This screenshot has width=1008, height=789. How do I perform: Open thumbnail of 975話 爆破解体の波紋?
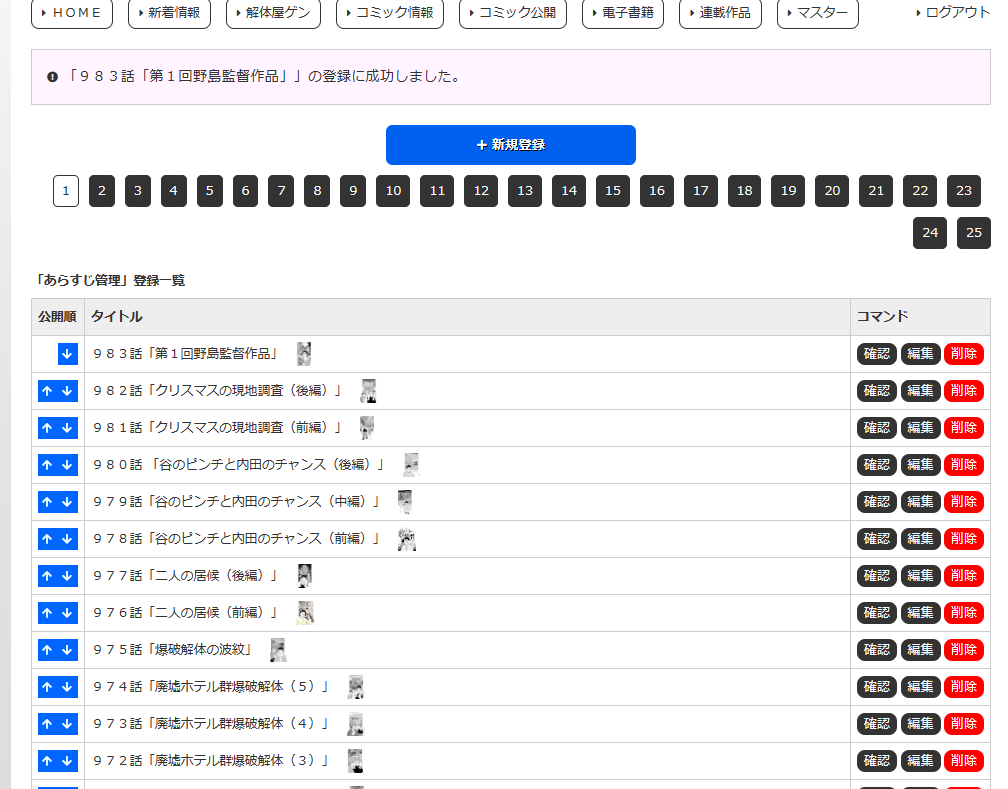pos(278,649)
